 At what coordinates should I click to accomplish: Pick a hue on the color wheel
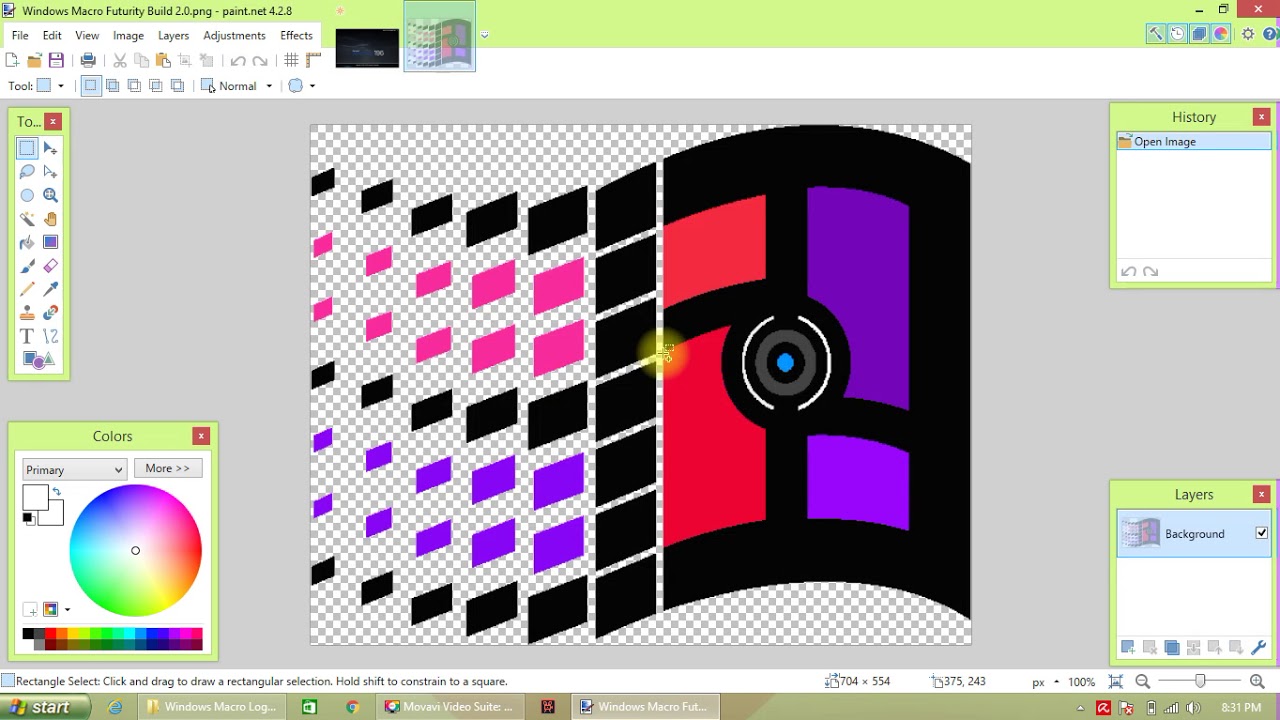(135, 550)
